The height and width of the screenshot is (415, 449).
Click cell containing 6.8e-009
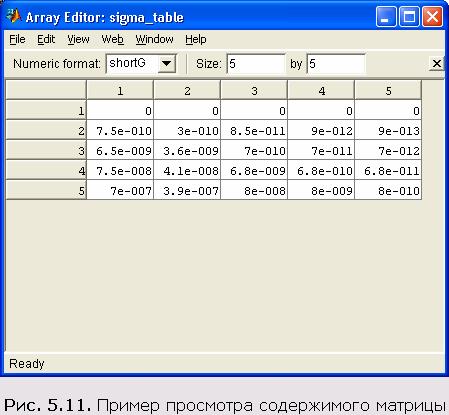(254, 170)
